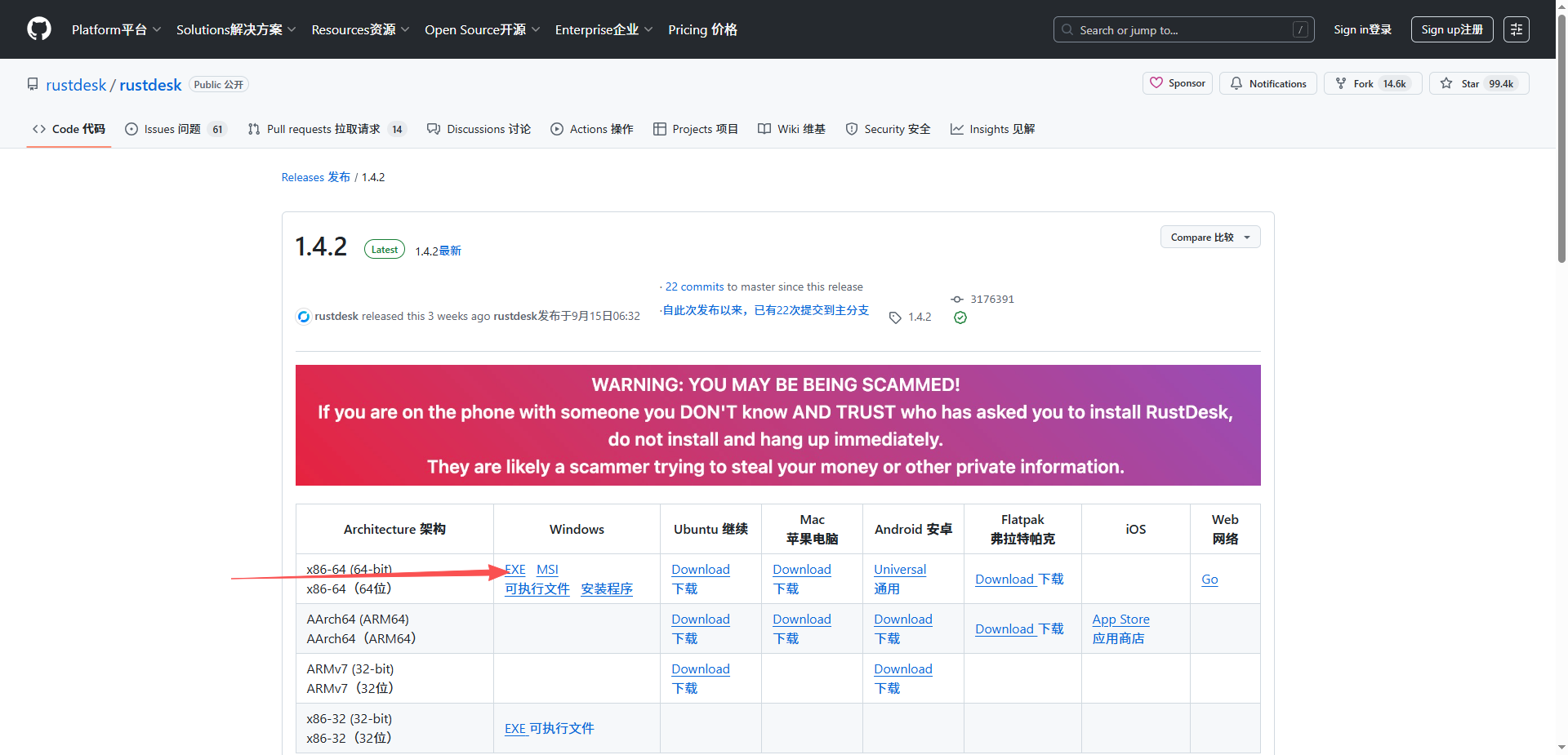This screenshot has height=755, width=1568.
Task: Expand the Enterprise menu
Action: (x=604, y=29)
